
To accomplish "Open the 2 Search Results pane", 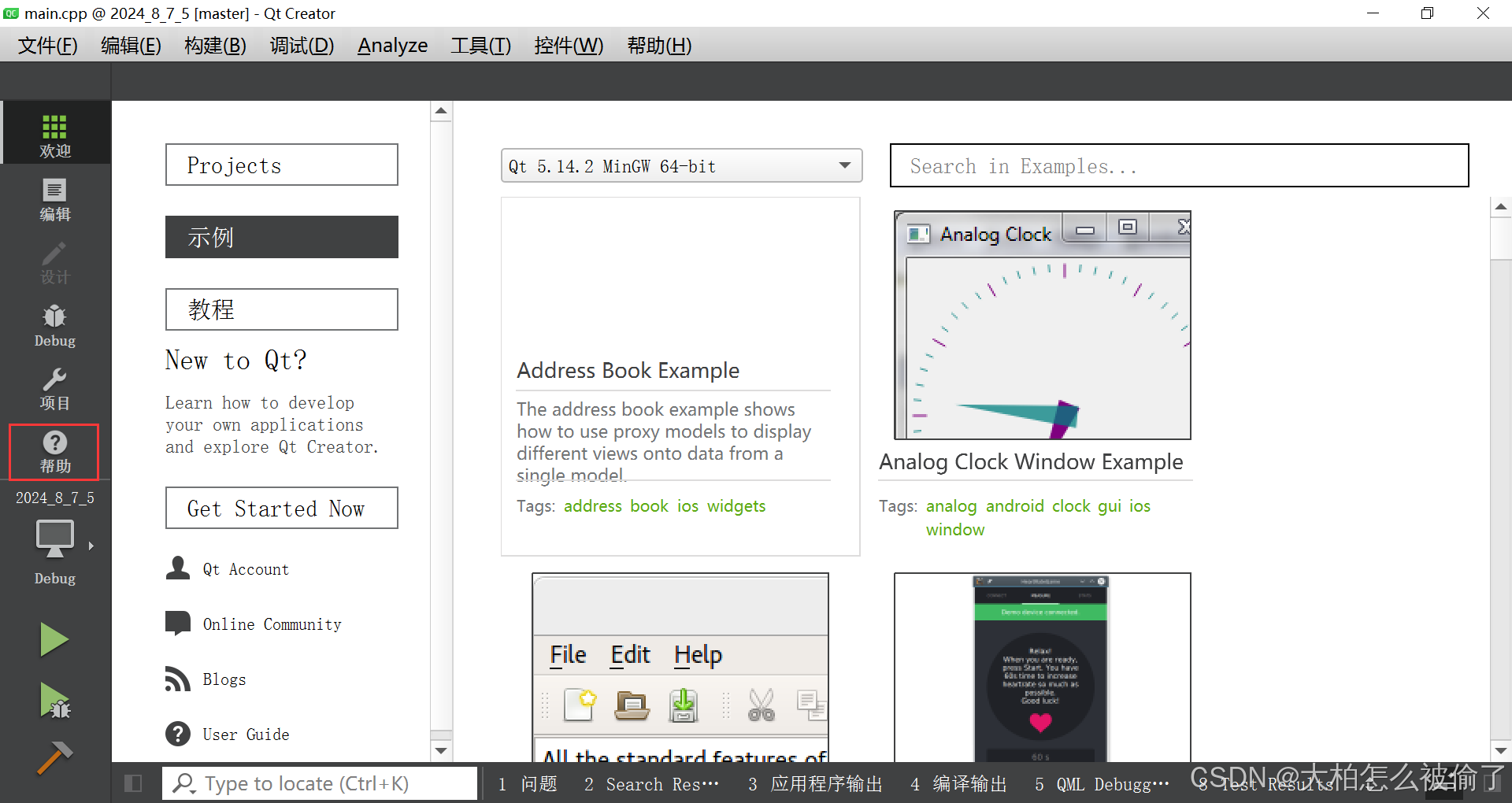I will click(651, 784).
